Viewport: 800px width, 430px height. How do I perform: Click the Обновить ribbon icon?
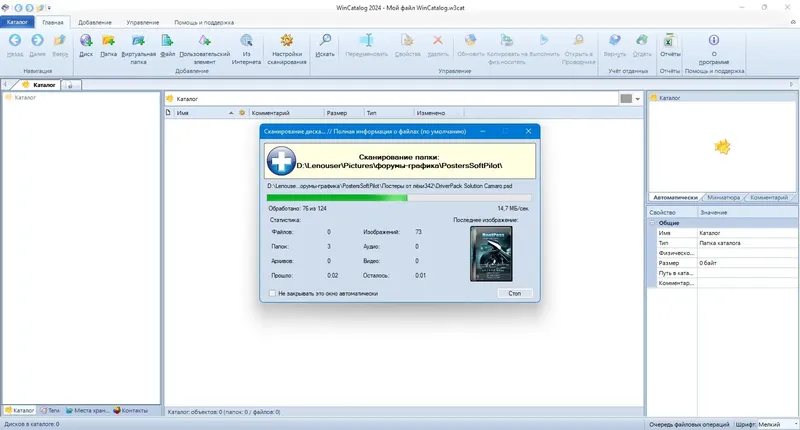[470, 40]
